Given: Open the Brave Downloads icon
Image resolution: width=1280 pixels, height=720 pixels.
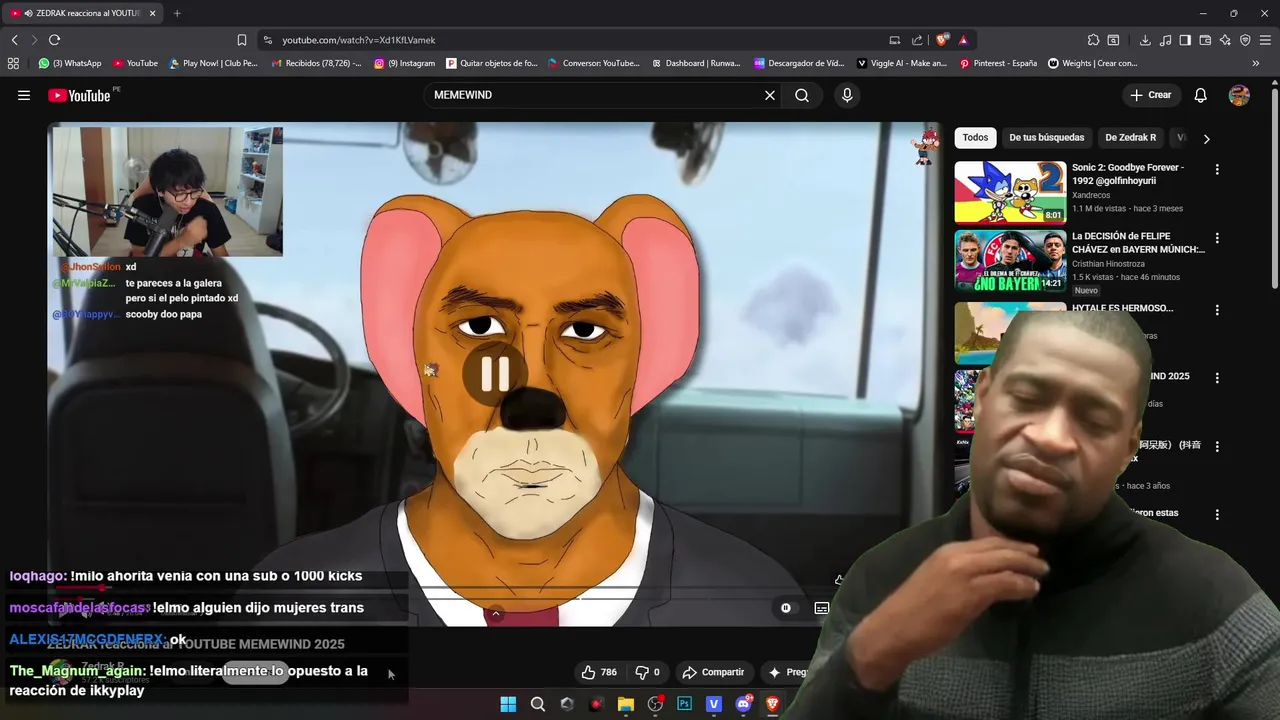Looking at the screenshot, I should pos(1145,40).
